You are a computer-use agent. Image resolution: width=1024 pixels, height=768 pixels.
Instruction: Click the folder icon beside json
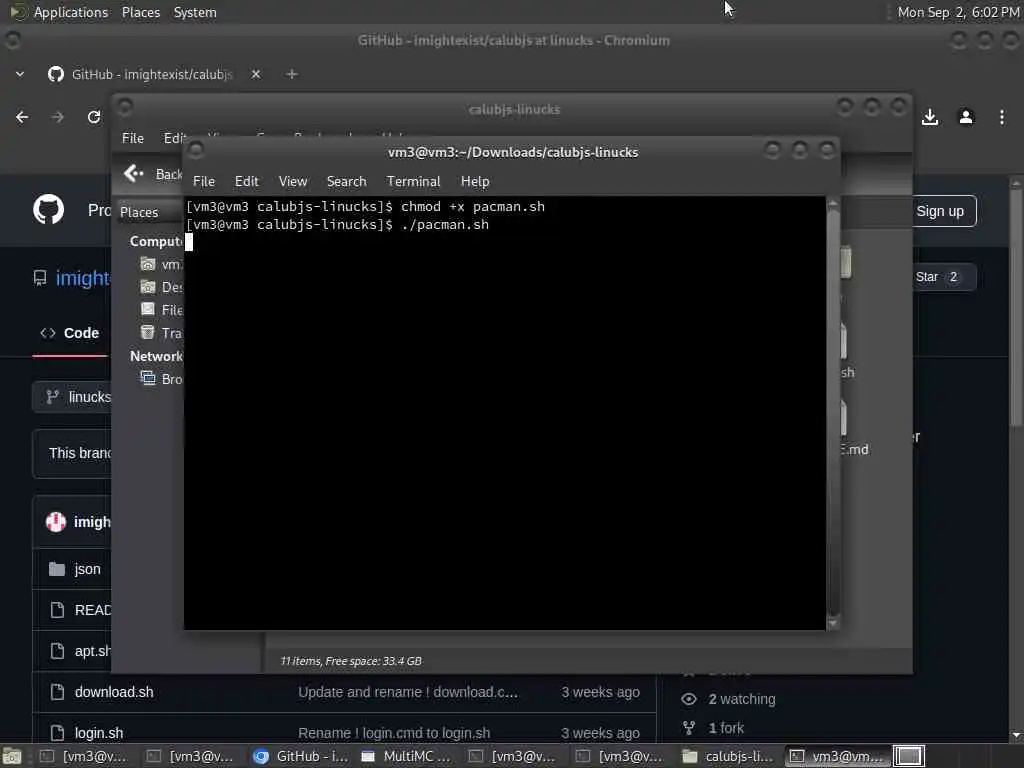(x=57, y=569)
